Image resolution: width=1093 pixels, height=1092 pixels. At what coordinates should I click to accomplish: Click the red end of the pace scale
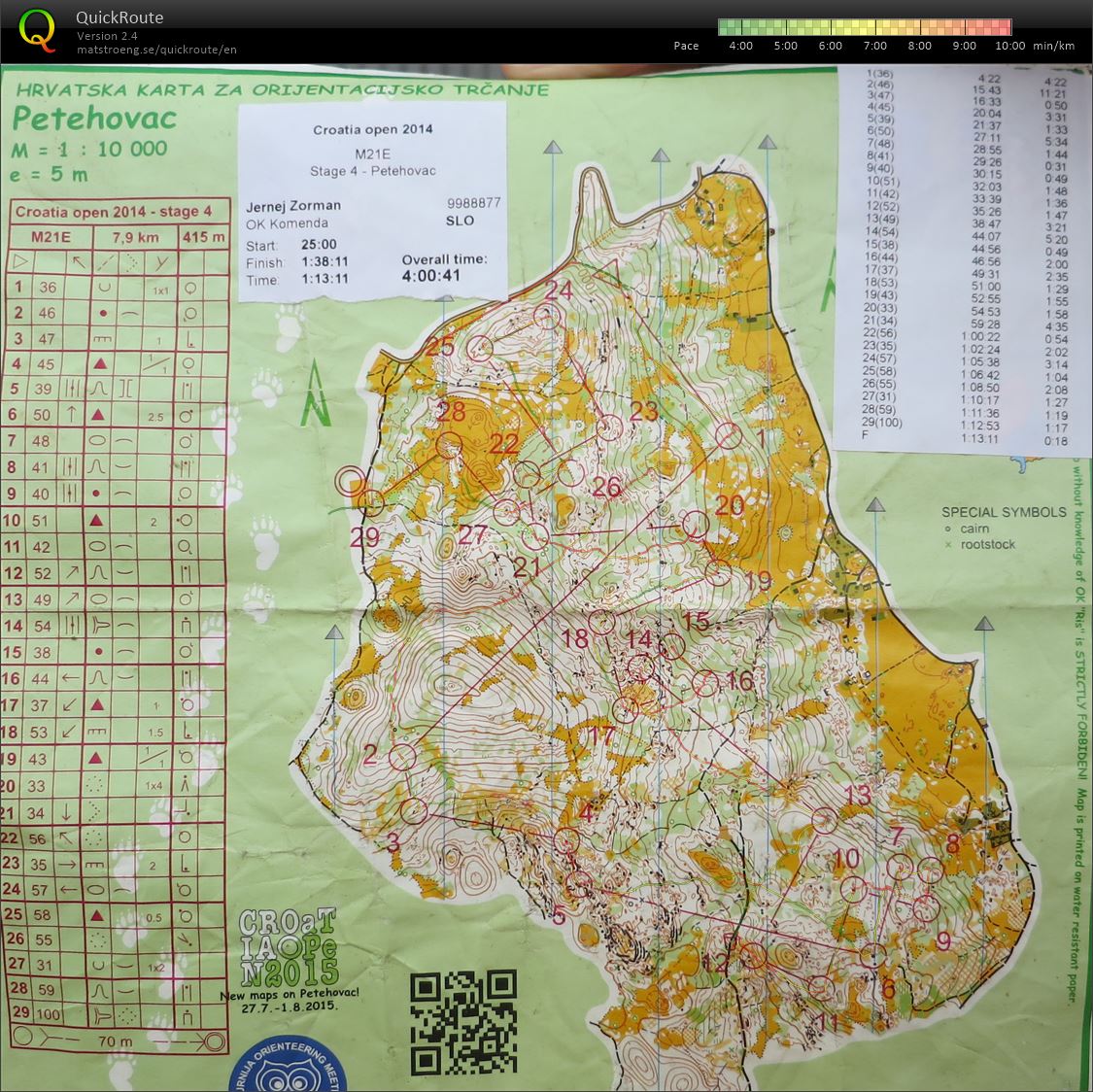click(x=1001, y=27)
